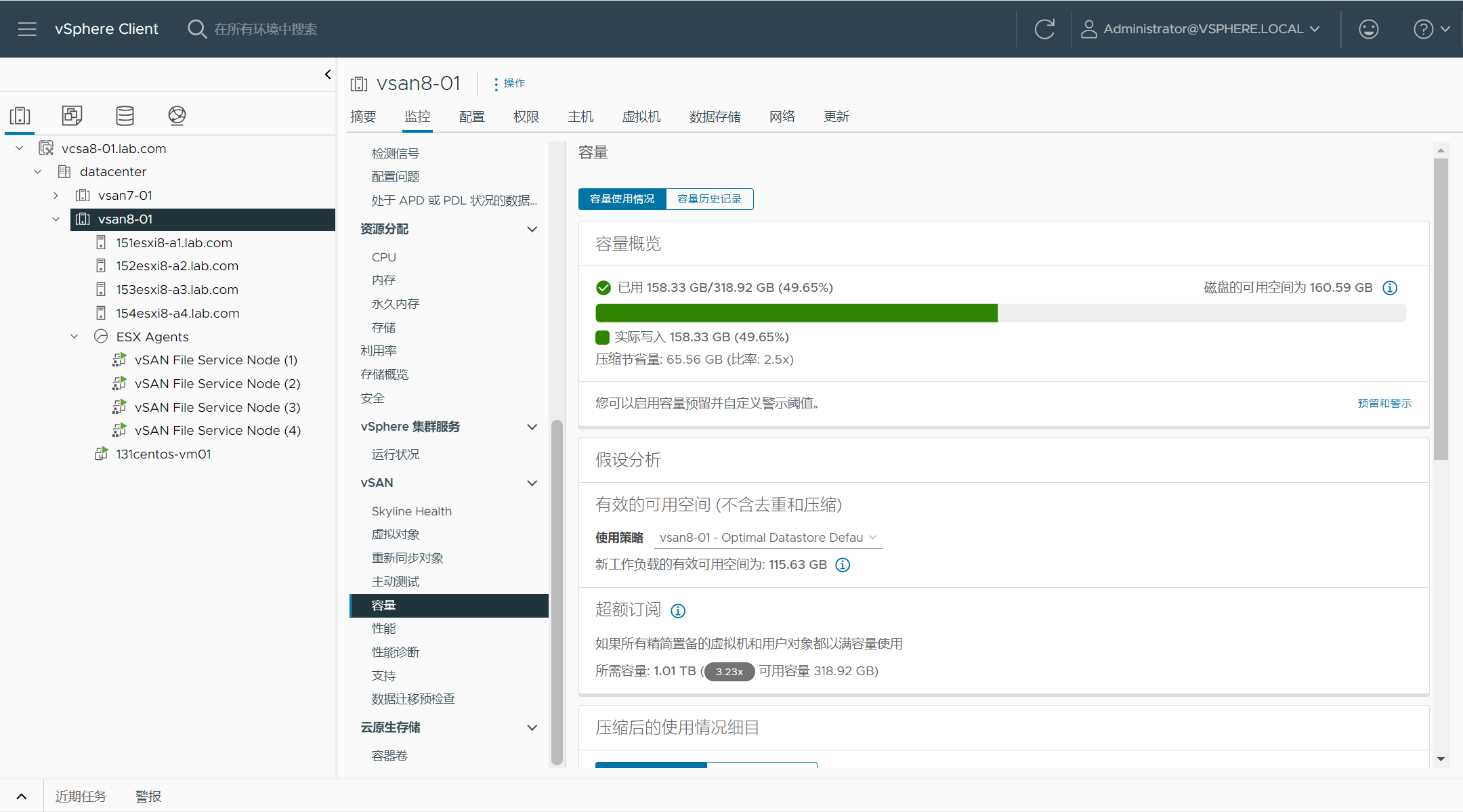Click the content area vertical scrollbar
Viewport: 1463px width, 812px height.
tap(1441, 309)
